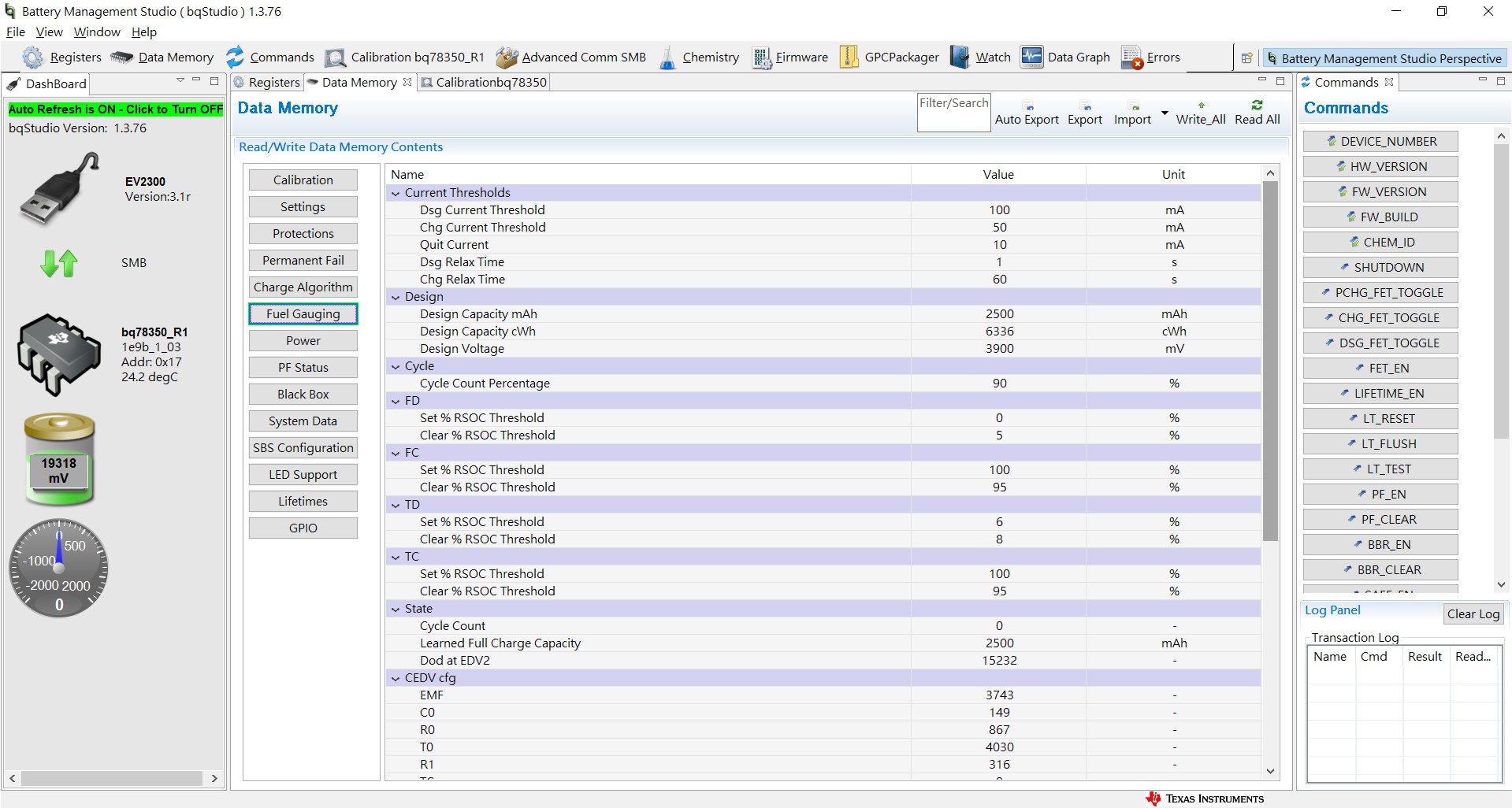
Task: Click the DashBoard horizontal scrollbar
Action: pyautogui.click(x=112, y=778)
